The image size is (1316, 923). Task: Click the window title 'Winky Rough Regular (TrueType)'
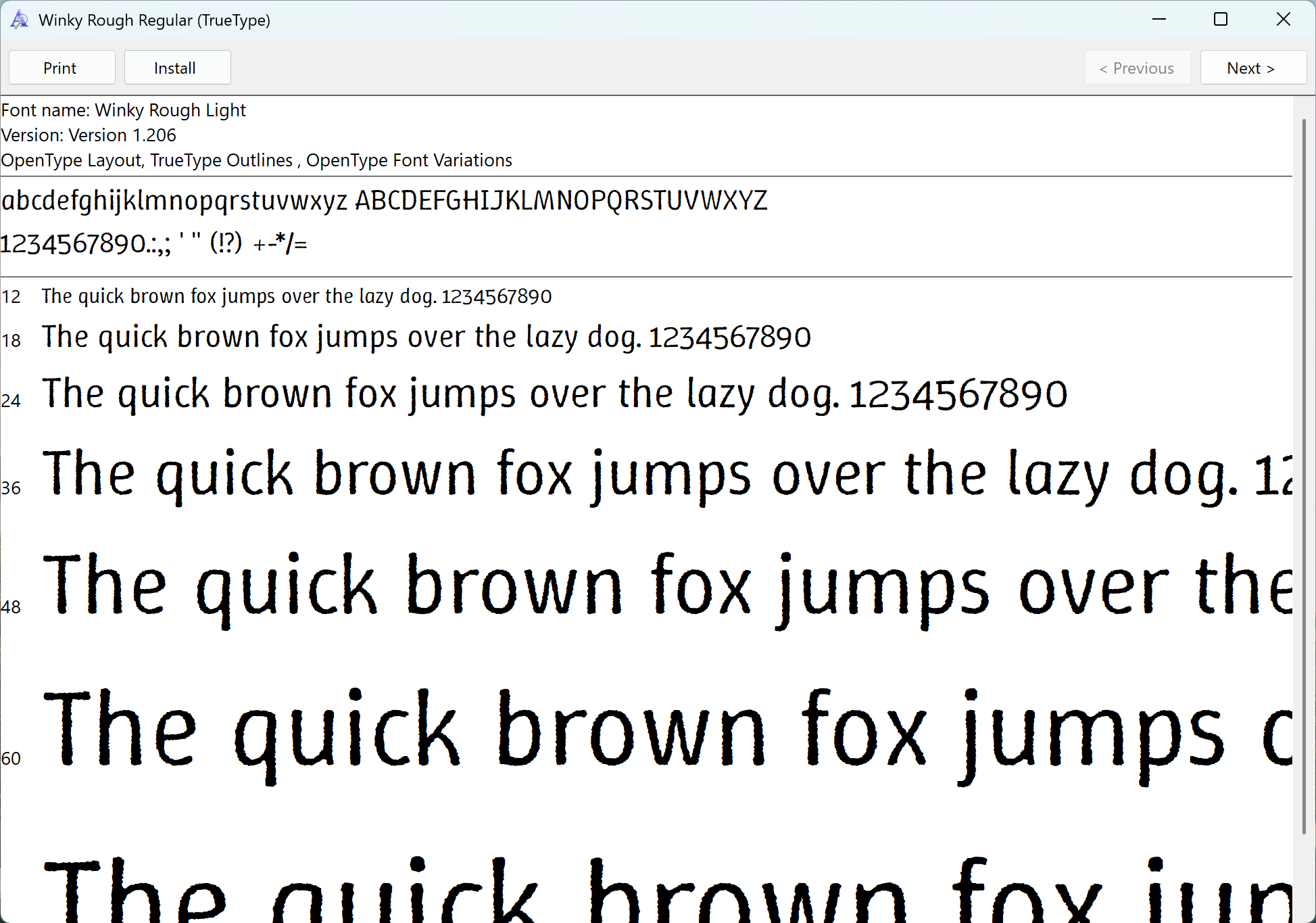click(x=154, y=20)
